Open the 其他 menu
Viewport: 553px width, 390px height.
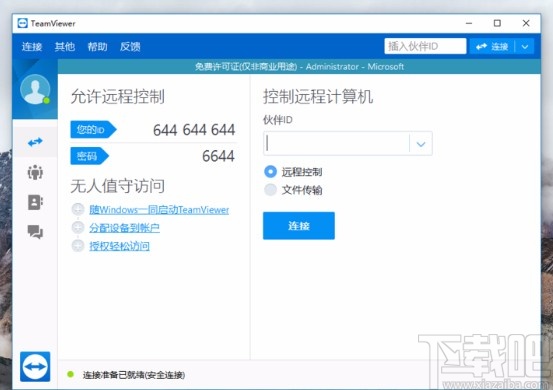point(65,47)
